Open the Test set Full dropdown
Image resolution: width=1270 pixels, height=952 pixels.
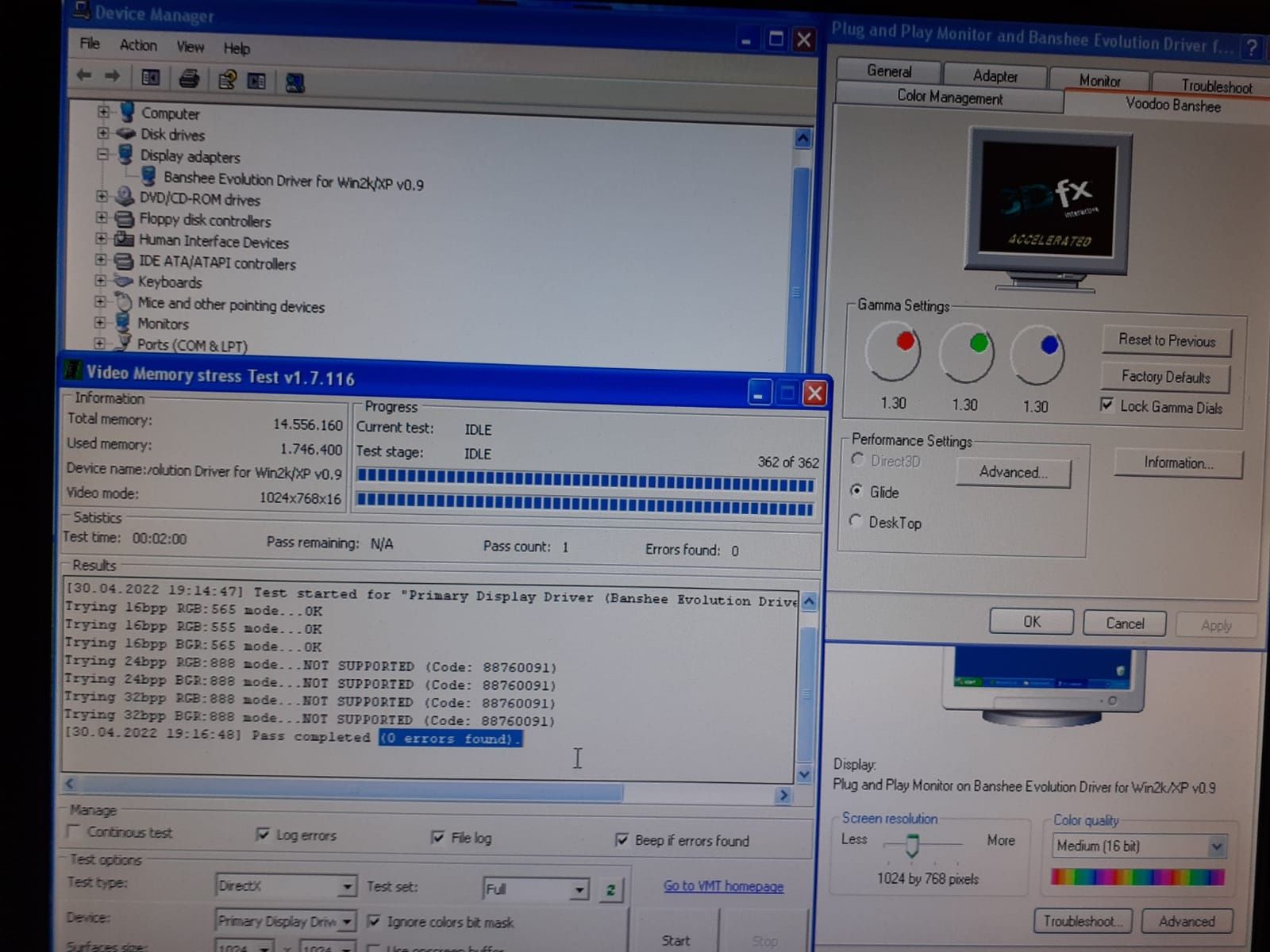pos(579,889)
